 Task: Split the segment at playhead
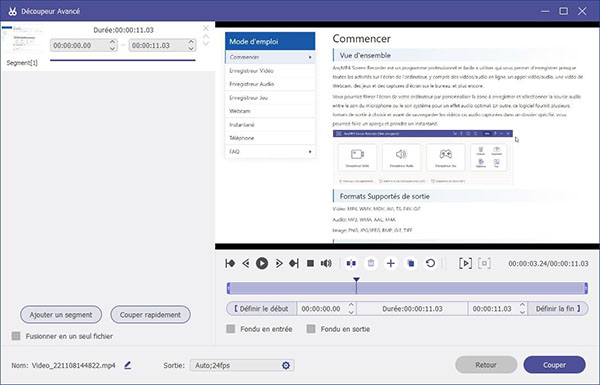click(351, 263)
